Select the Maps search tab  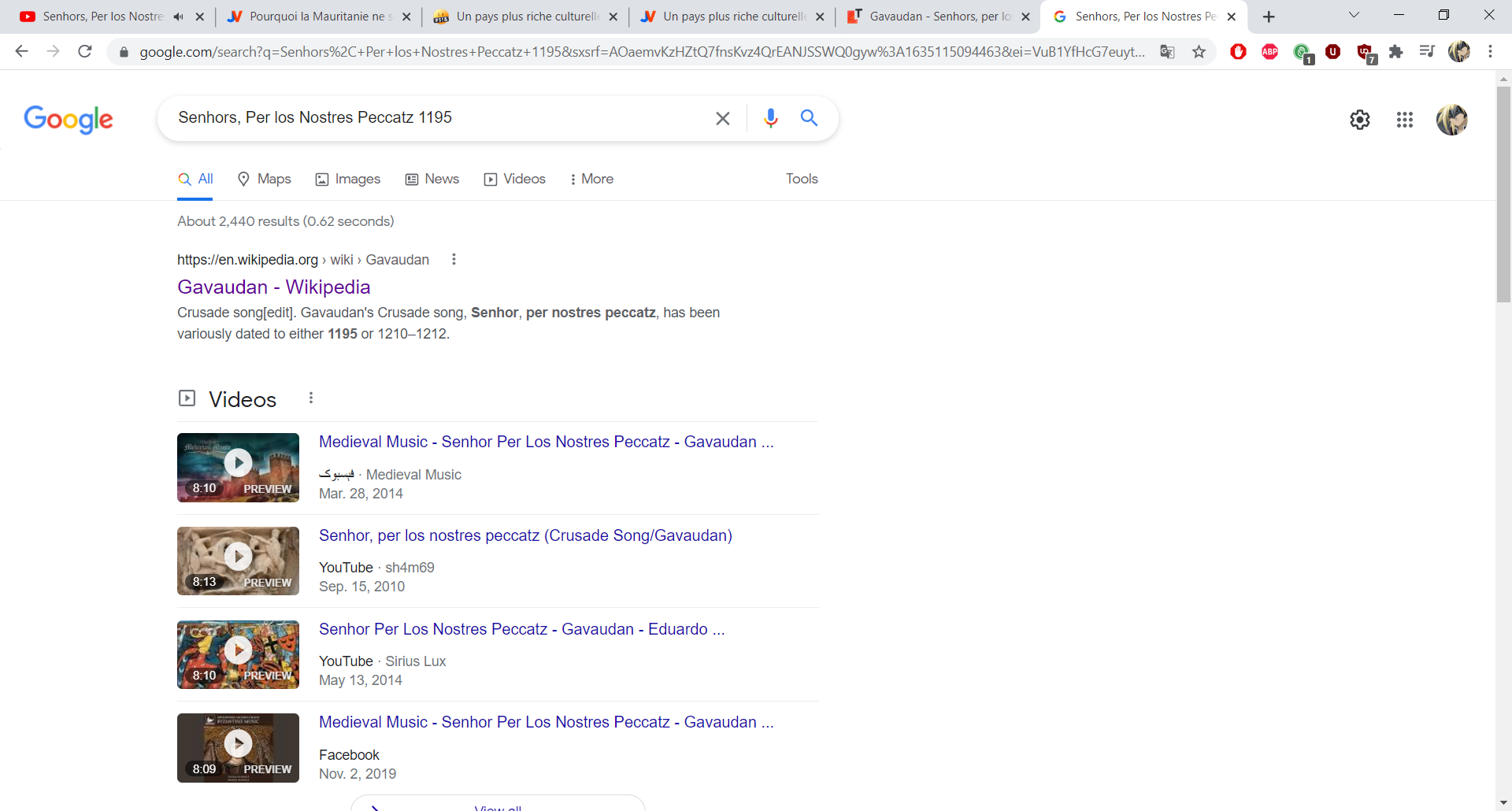[x=265, y=180]
